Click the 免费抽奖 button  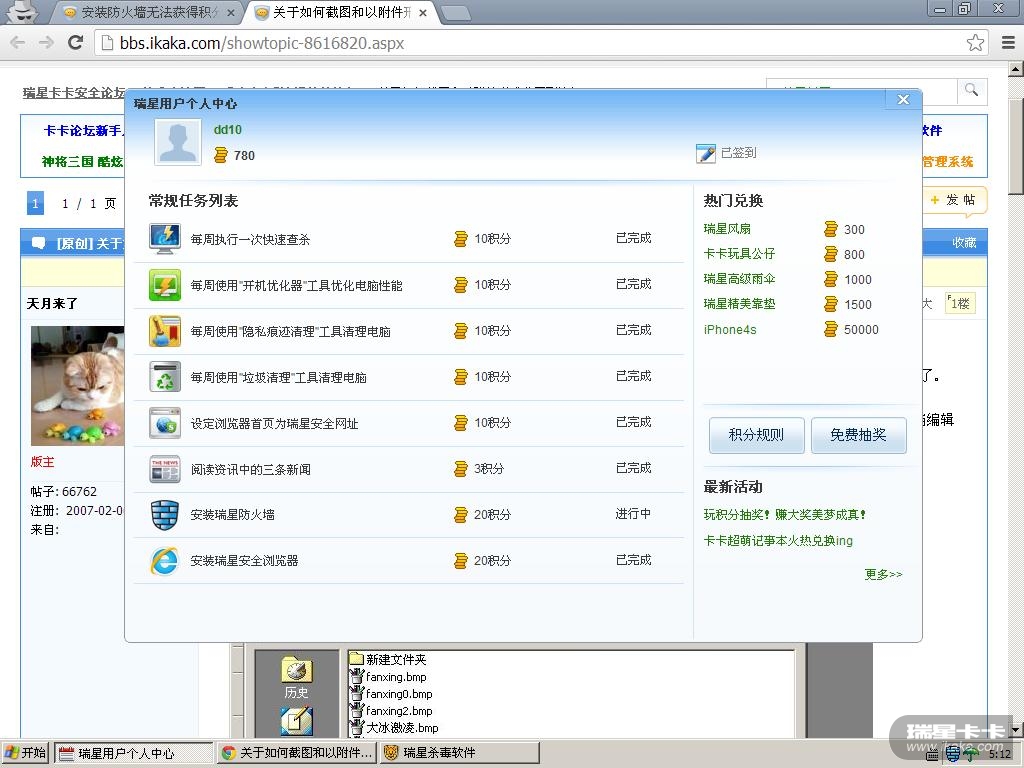click(858, 435)
